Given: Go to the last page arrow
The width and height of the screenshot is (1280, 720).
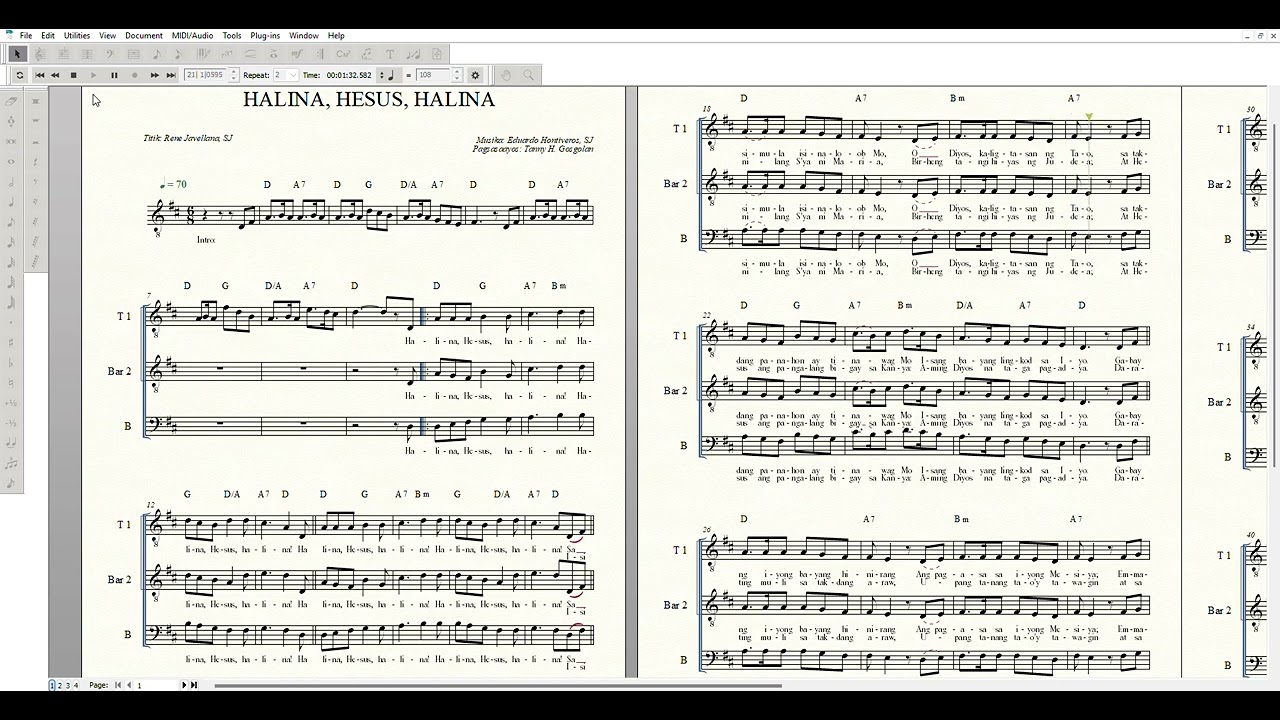Looking at the screenshot, I should [x=193, y=685].
